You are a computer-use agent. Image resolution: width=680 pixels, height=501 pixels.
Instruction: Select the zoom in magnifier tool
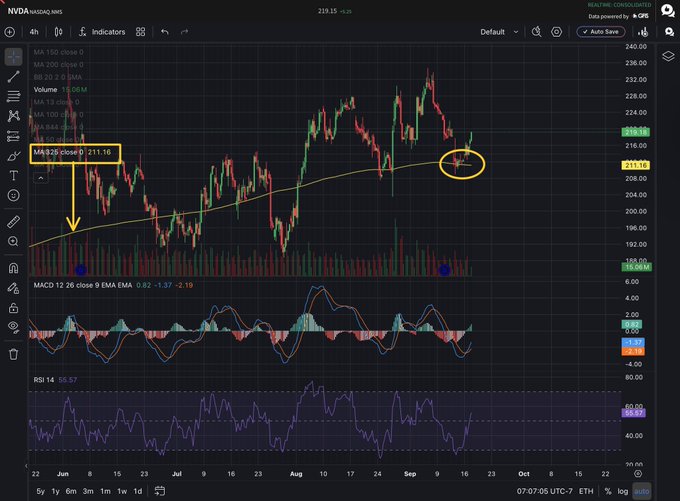coord(13,241)
